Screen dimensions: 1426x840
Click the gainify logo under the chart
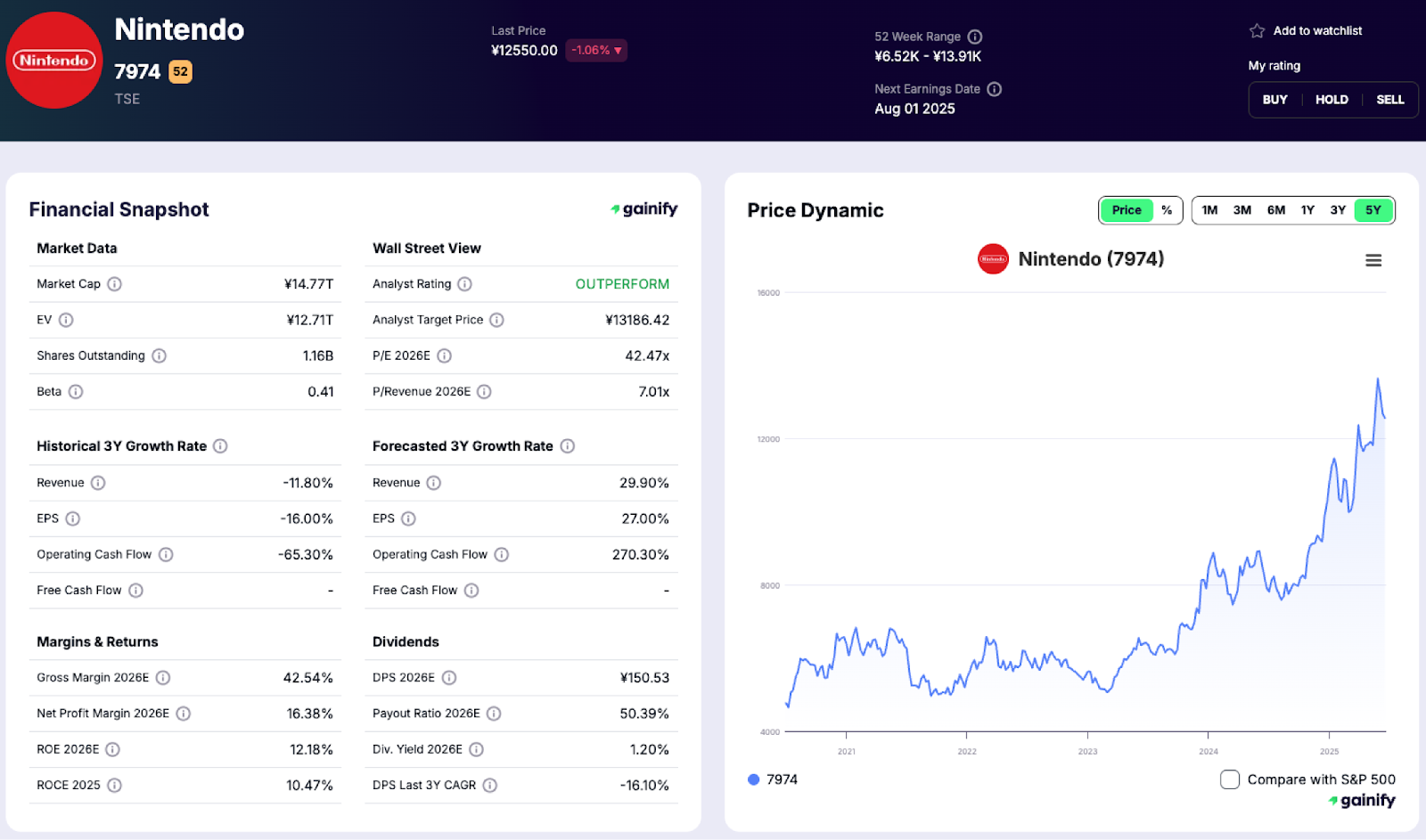tap(1362, 800)
